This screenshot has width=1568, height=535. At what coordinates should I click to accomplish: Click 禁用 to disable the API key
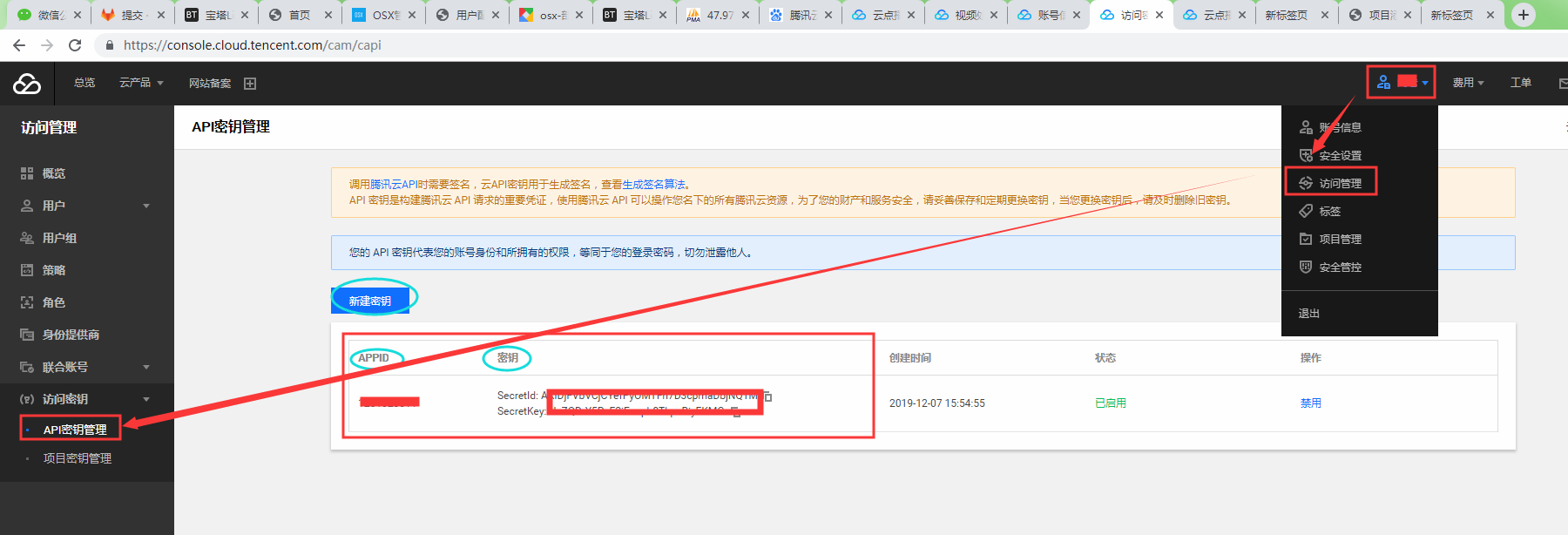[x=1310, y=403]
